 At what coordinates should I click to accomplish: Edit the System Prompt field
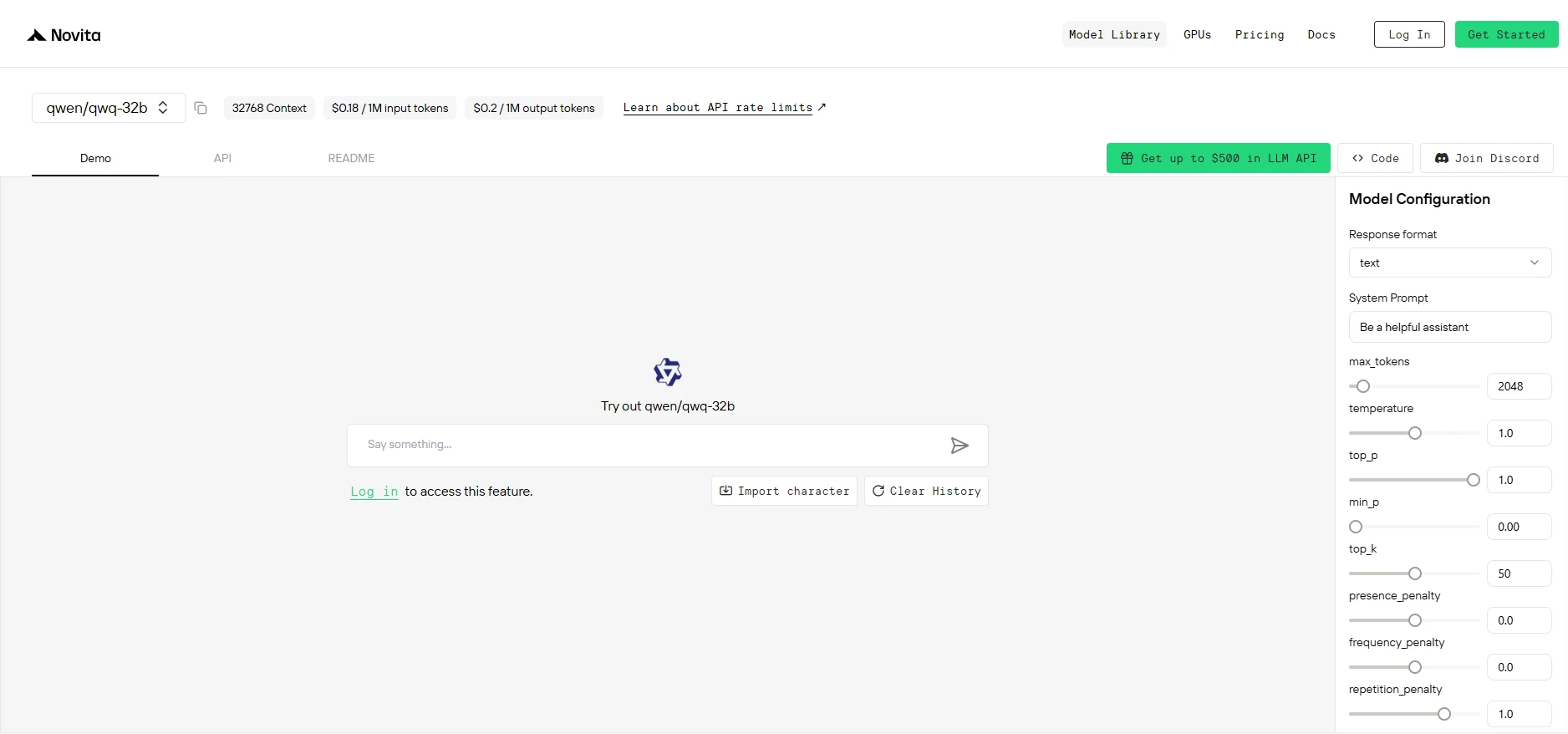(1450, 327)
